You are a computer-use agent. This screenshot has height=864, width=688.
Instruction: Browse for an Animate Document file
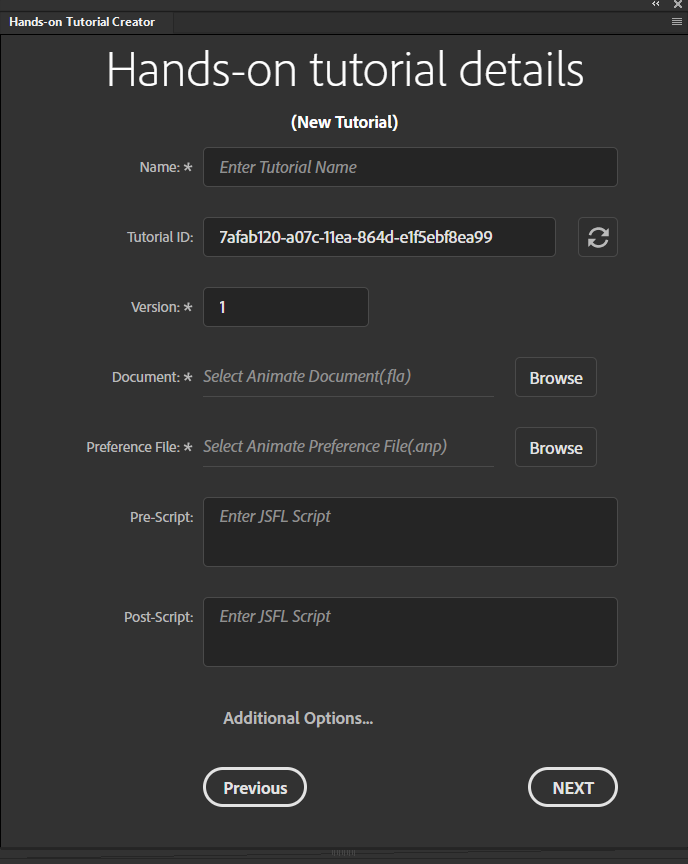[x=556, y=378]
